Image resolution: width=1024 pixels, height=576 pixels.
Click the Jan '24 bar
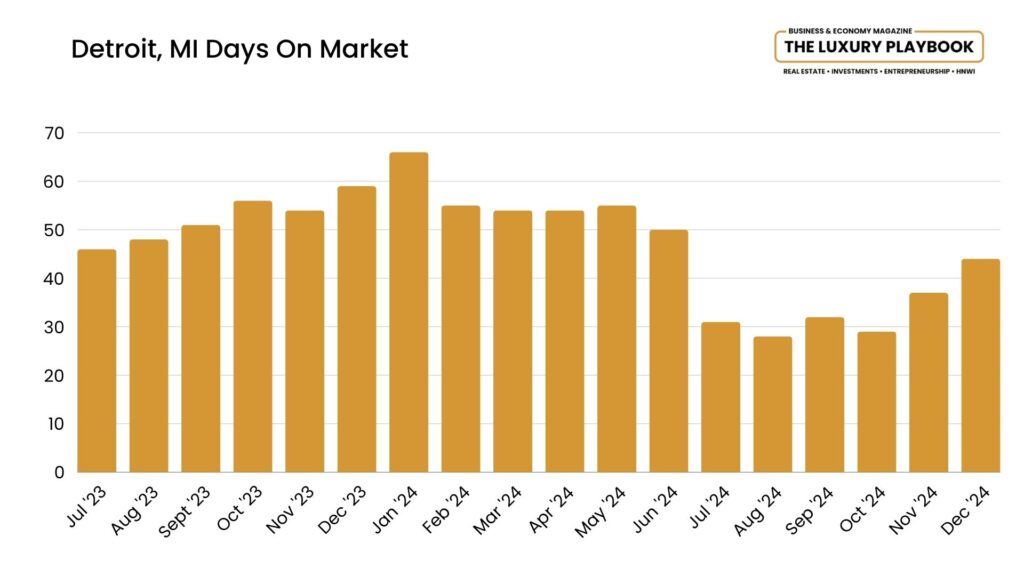[409, 312]
